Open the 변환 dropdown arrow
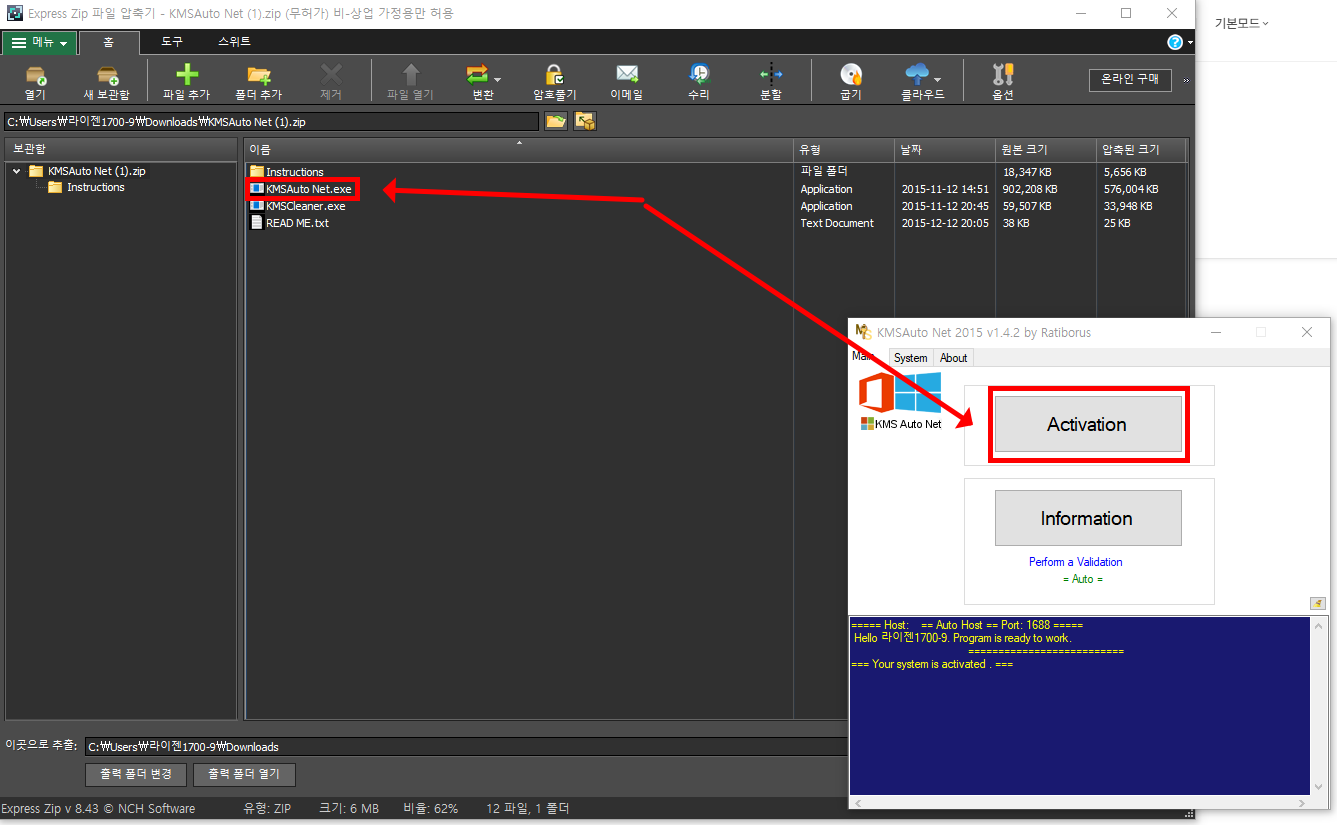The image size is (1337, 825). click(498, 79)
